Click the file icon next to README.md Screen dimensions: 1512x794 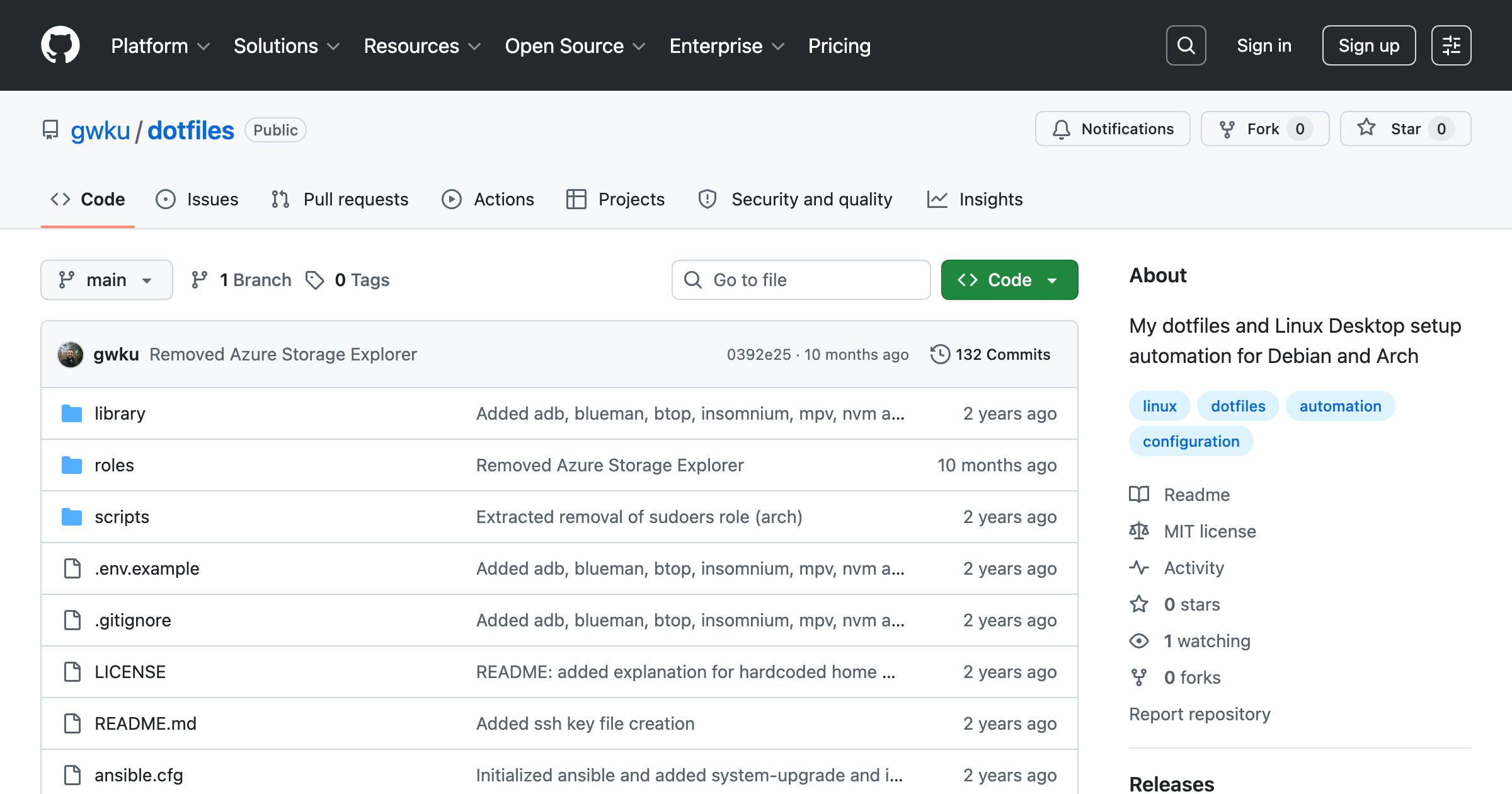point(72,723)
